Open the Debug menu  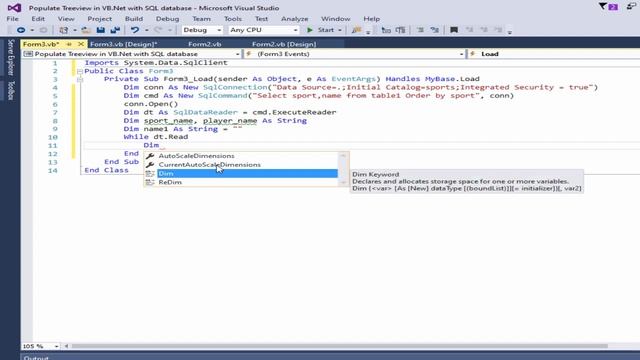pyautogui.click(x=167, y=19)
